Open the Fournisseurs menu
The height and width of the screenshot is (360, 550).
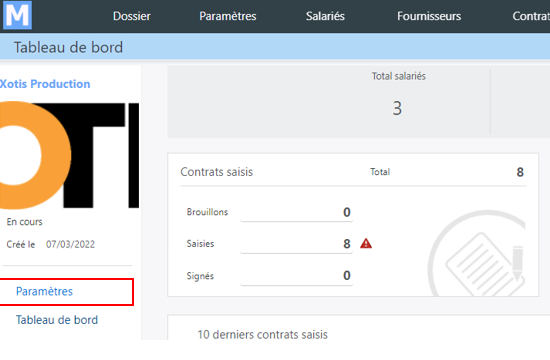[429, 16]
